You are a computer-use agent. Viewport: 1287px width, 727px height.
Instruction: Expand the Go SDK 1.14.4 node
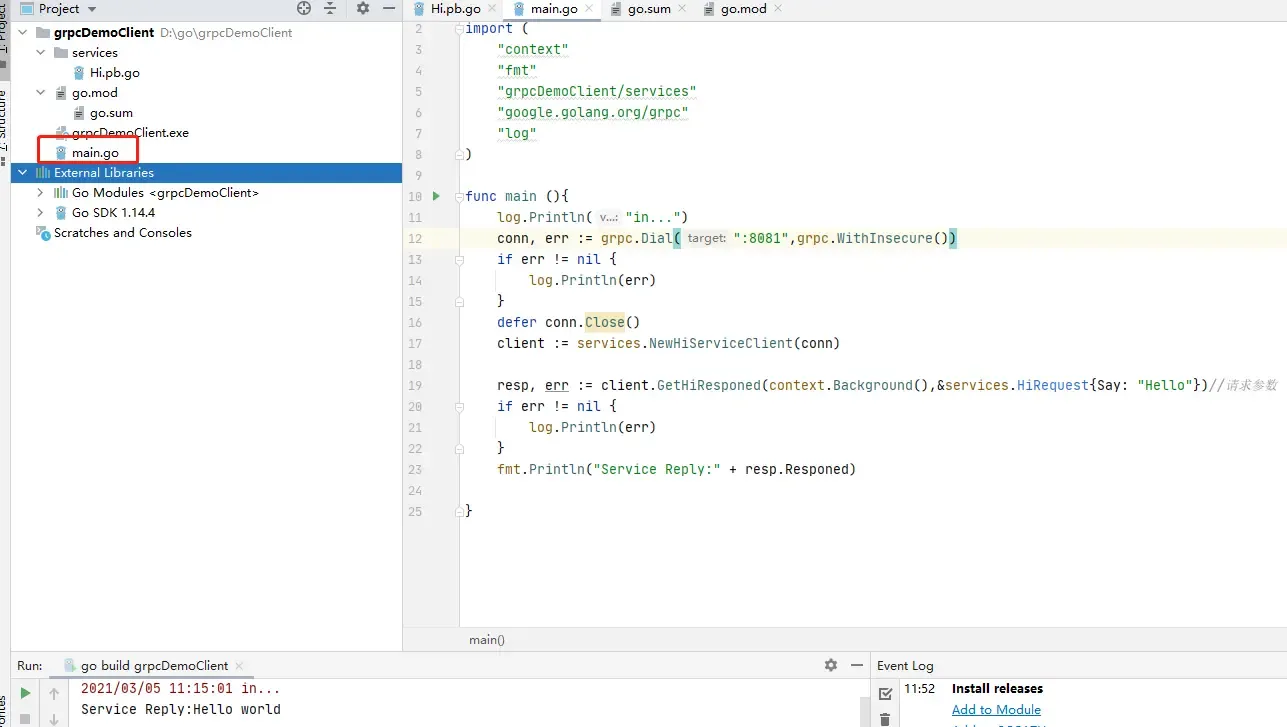point(41,212)
